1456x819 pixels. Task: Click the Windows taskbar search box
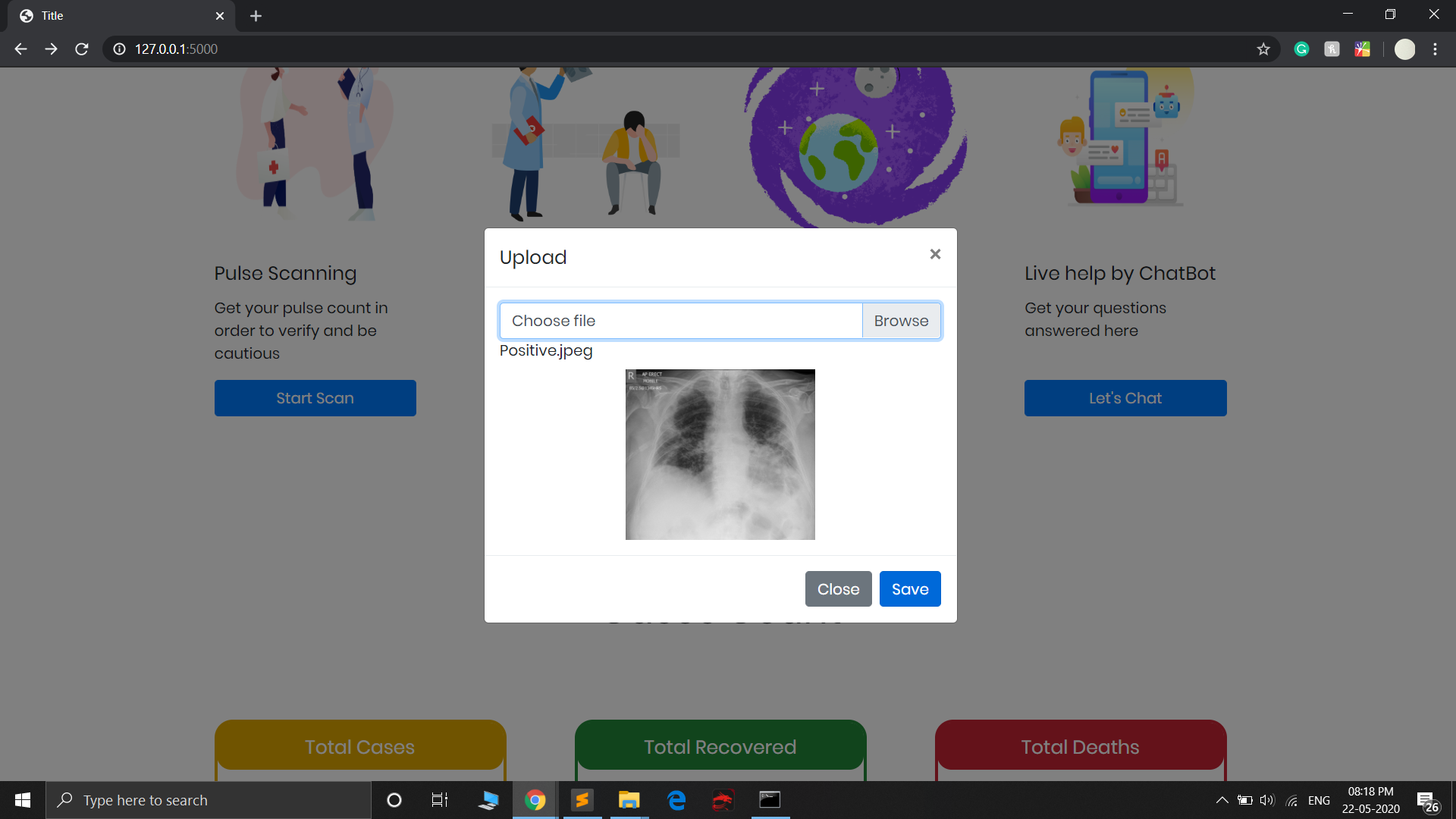209,800
